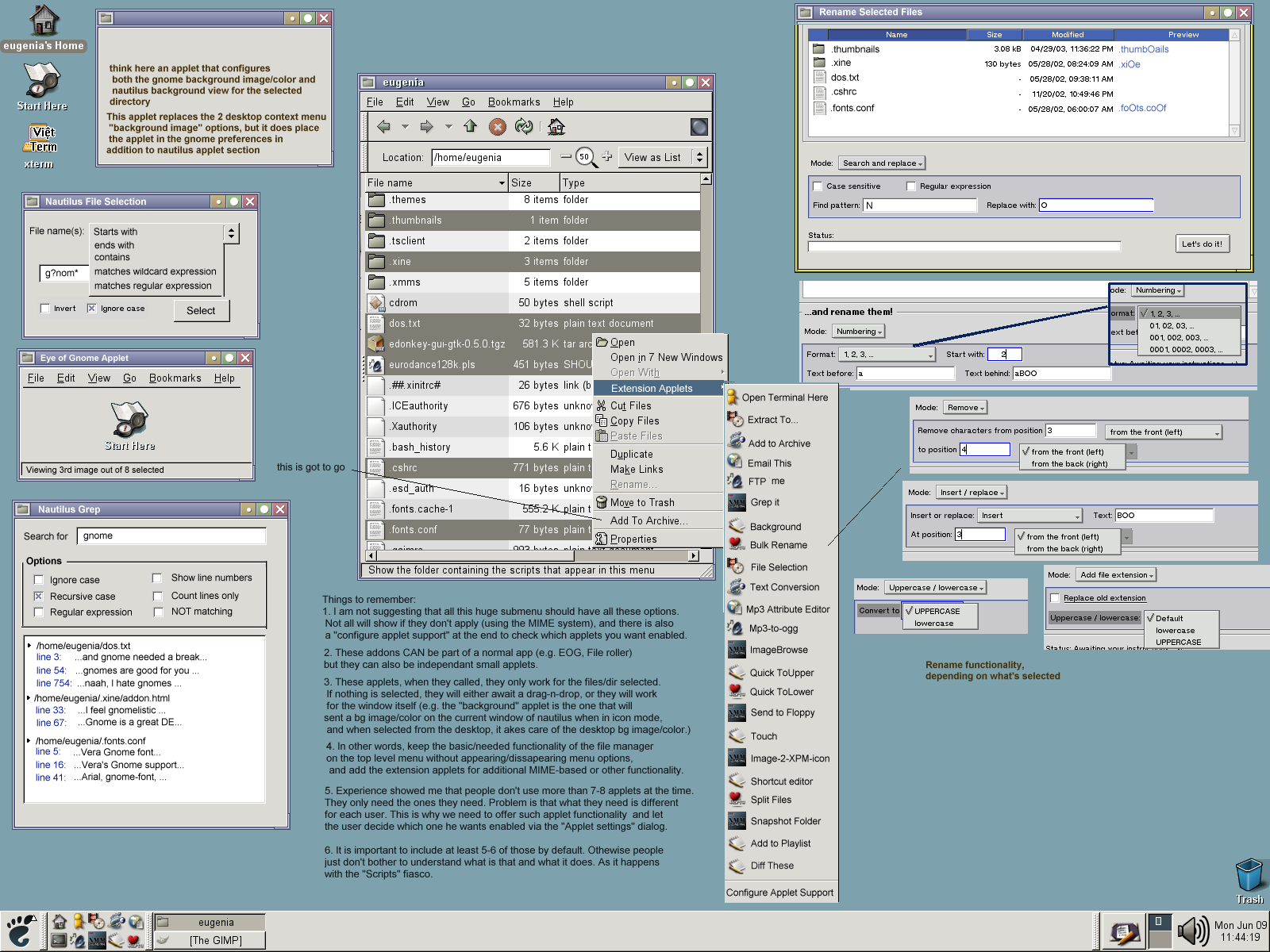Click the Home icon in Nautilus toolbar
The width and height of the screenshot is (1270, 952).
coord(556,126)
